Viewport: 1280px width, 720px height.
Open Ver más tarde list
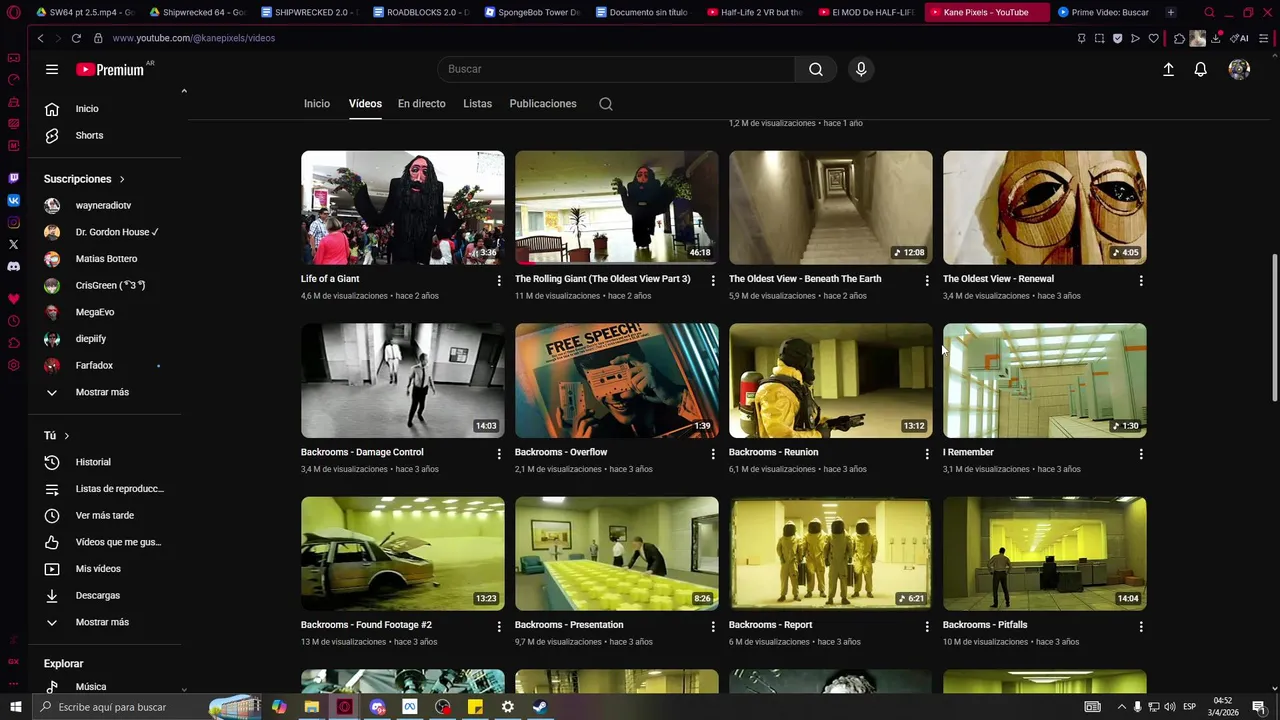point(105,515)
